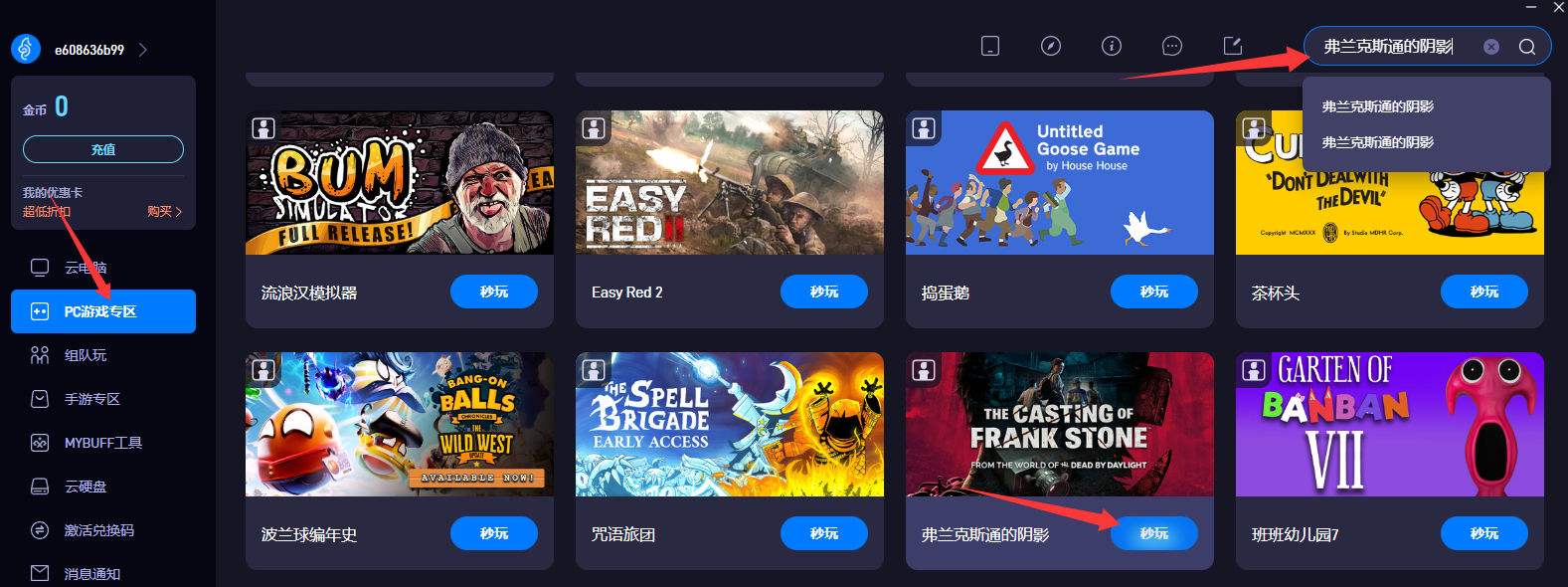
Task: Expand account arrow next to e608636b99
Action: [143, 50]
